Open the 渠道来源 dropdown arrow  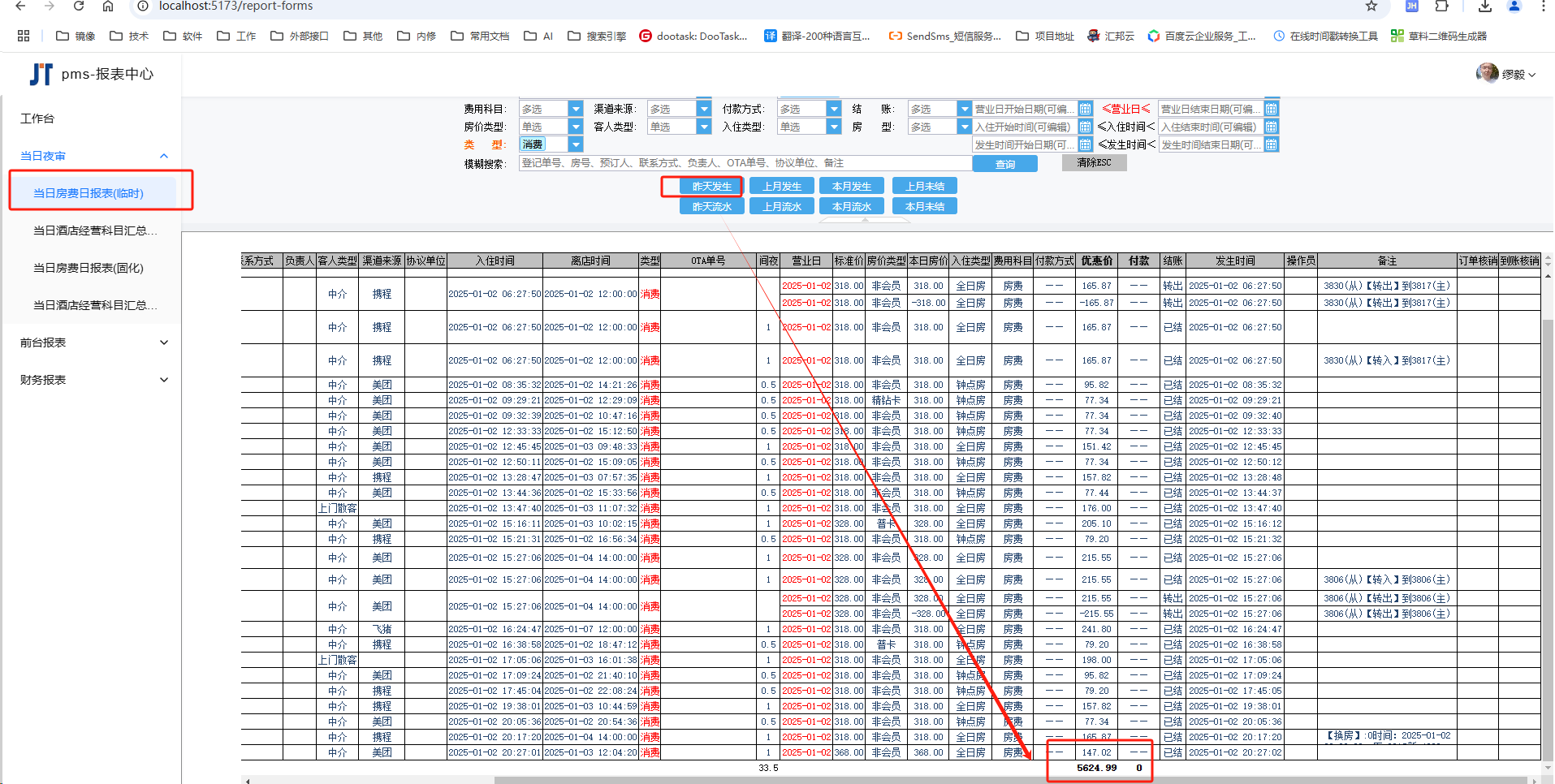coord(704,109)
